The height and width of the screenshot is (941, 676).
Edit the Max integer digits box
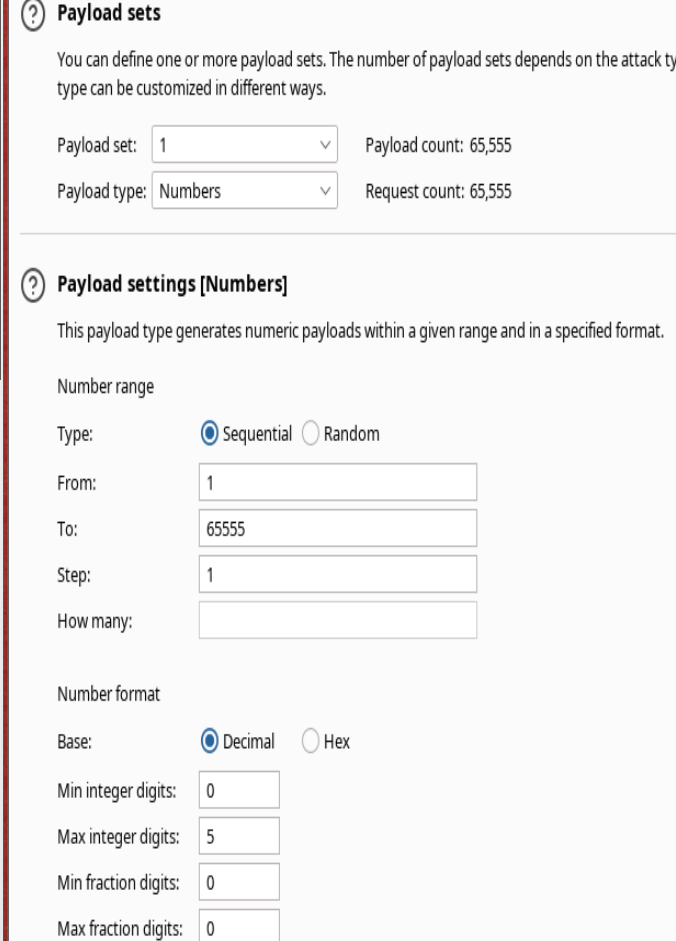(x=239, y=836)
